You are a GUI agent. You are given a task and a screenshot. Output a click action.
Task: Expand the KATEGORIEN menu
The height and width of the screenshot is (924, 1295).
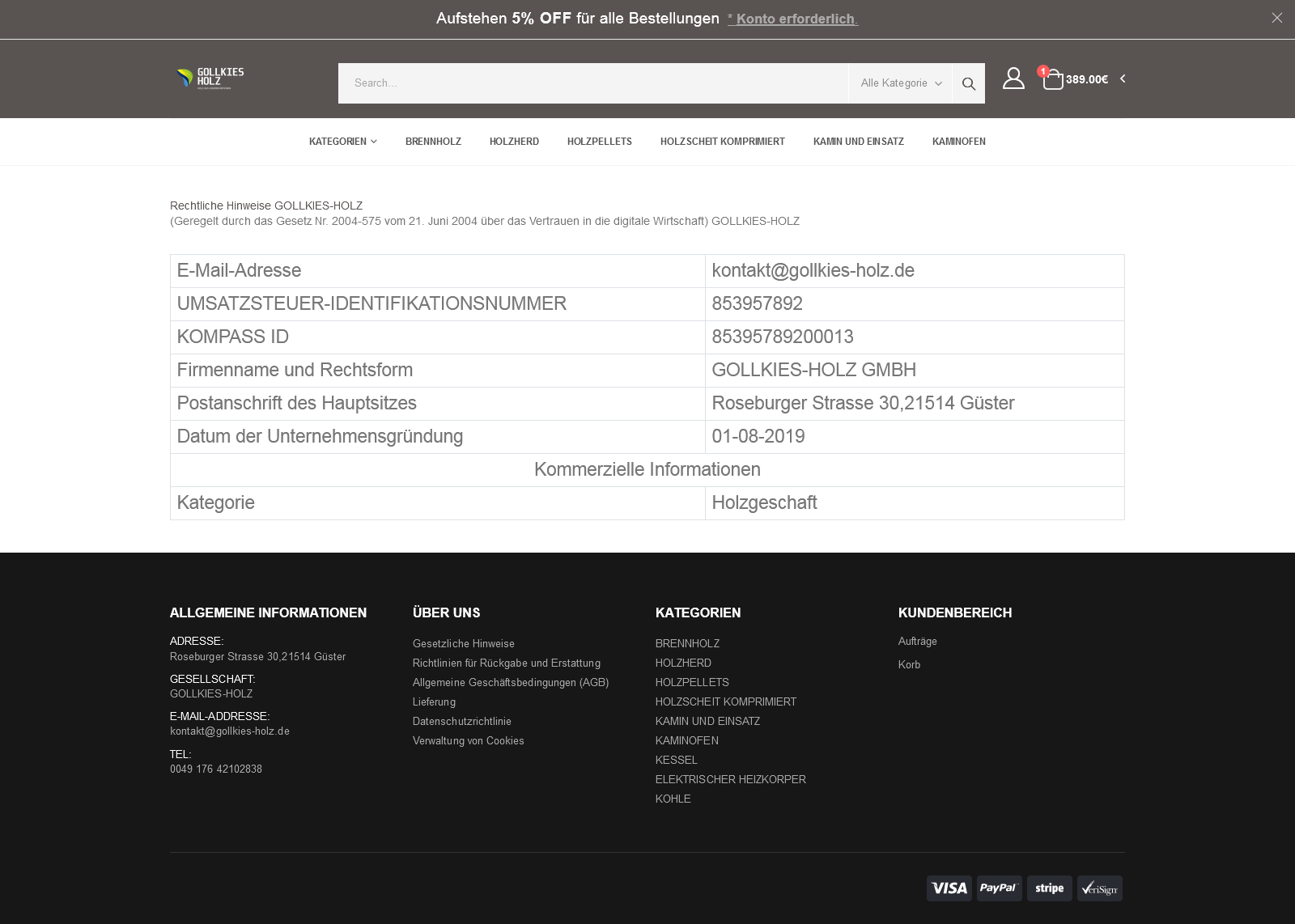click(343, 142)
